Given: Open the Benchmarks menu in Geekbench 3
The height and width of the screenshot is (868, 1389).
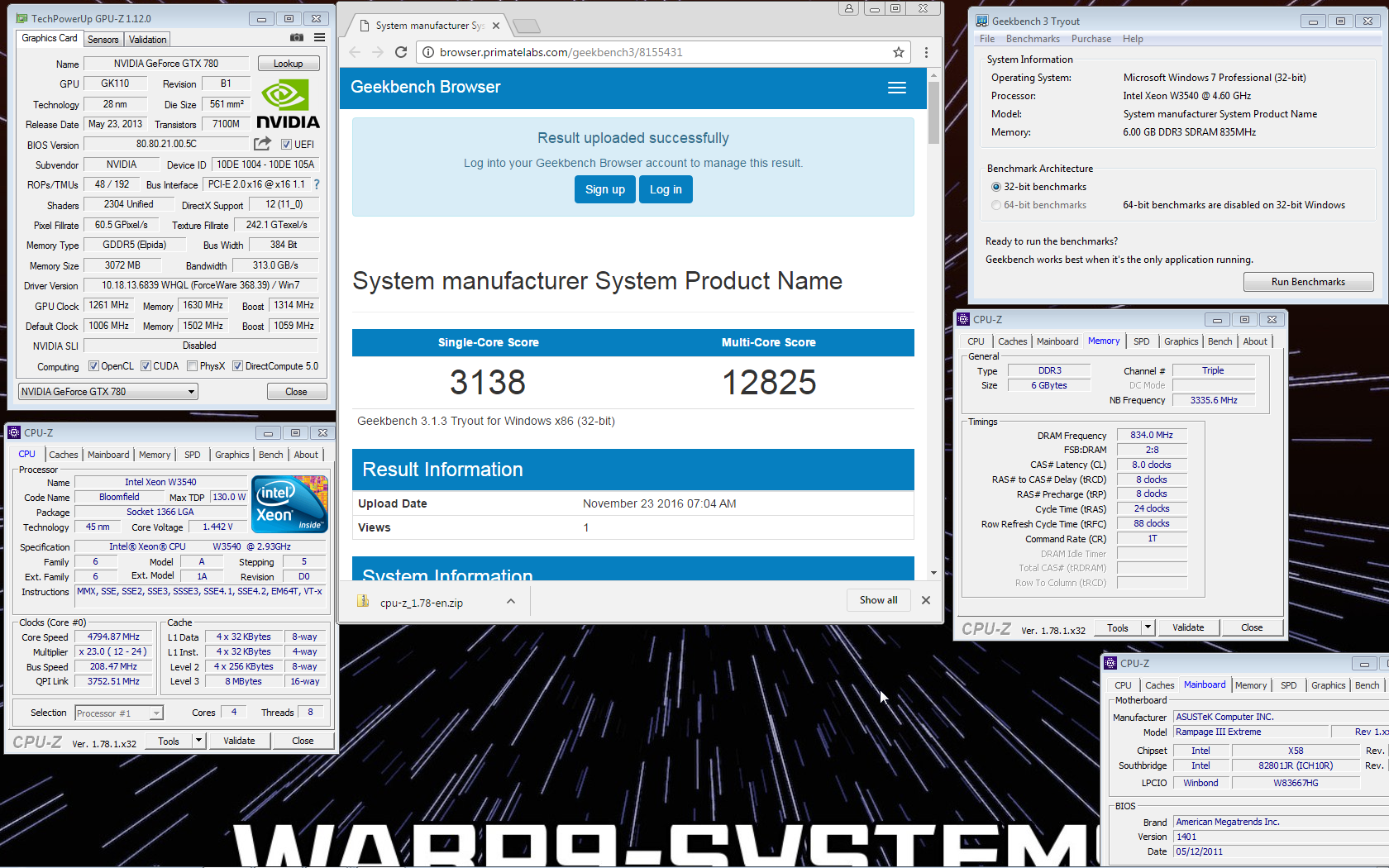Looking at the screenshot, I should (x=1033, y=39).
